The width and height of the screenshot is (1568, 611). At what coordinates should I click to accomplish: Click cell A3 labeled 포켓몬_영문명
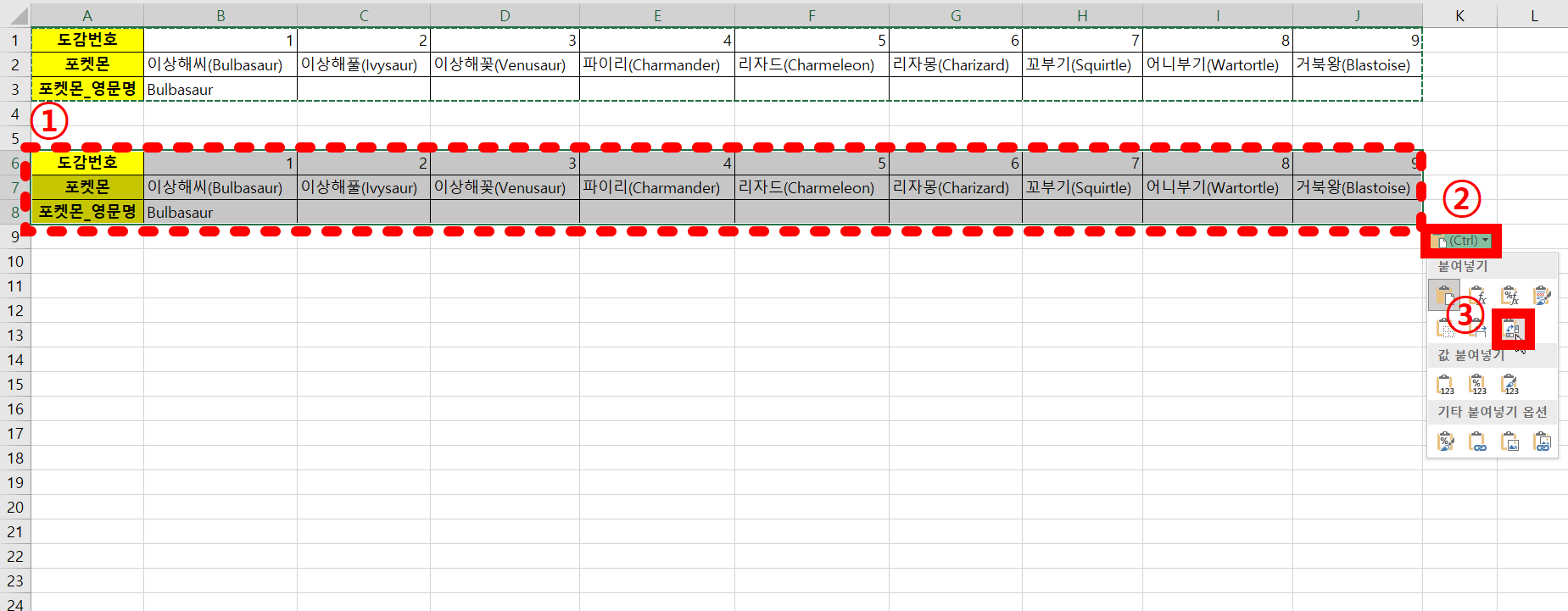pyautogui.click(x=87, y=89)
